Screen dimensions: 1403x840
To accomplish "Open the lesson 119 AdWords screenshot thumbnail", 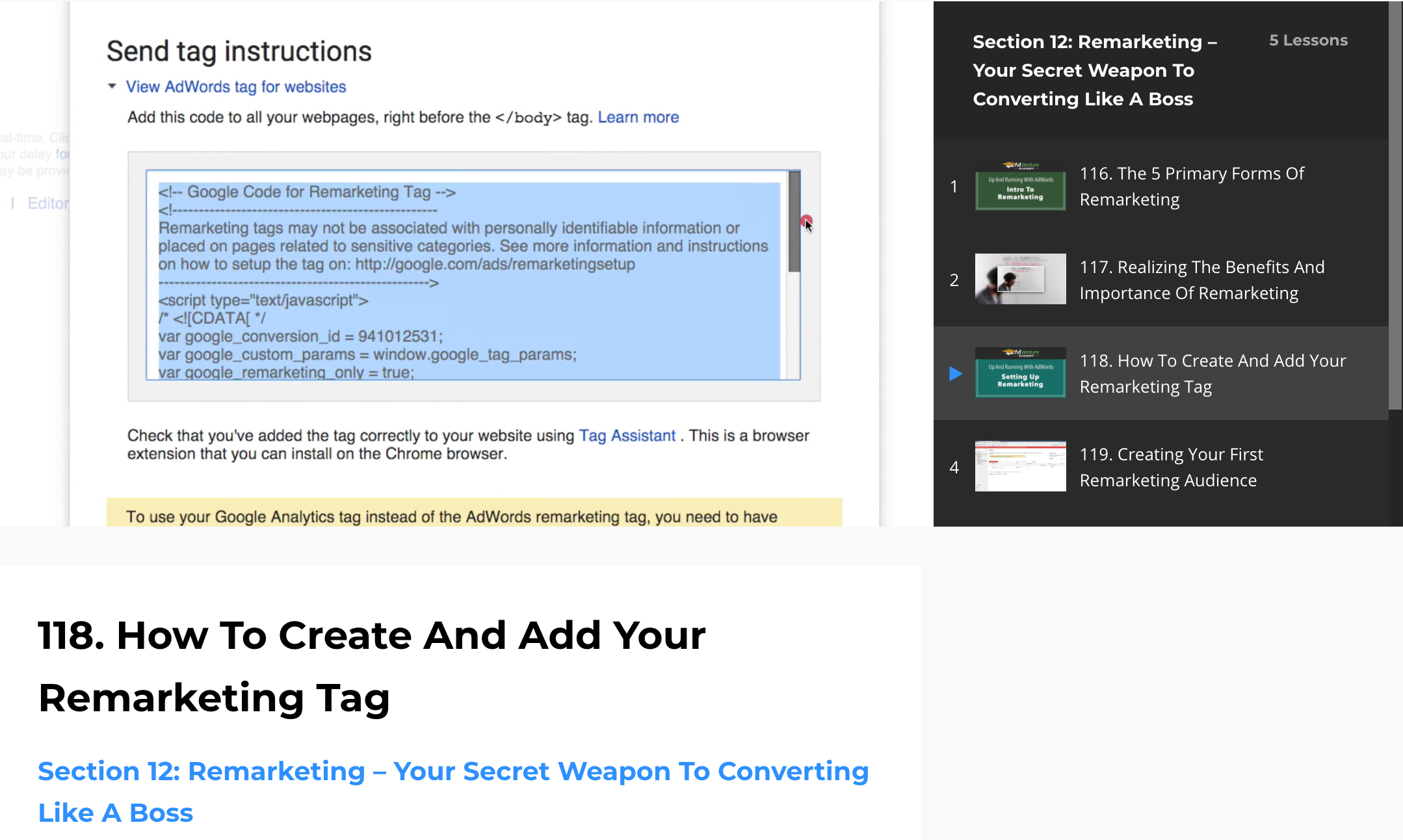I will tap(1020, 467).
